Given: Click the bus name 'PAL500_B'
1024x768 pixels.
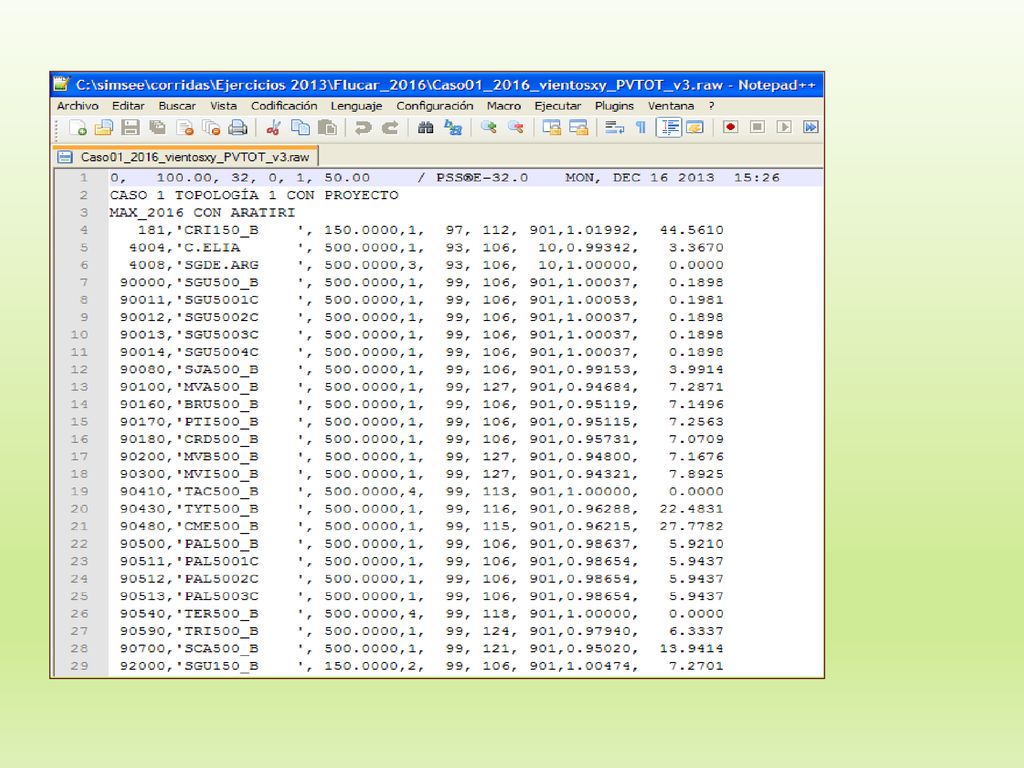Looking at the screenshot, I should (x=221, y=544).
